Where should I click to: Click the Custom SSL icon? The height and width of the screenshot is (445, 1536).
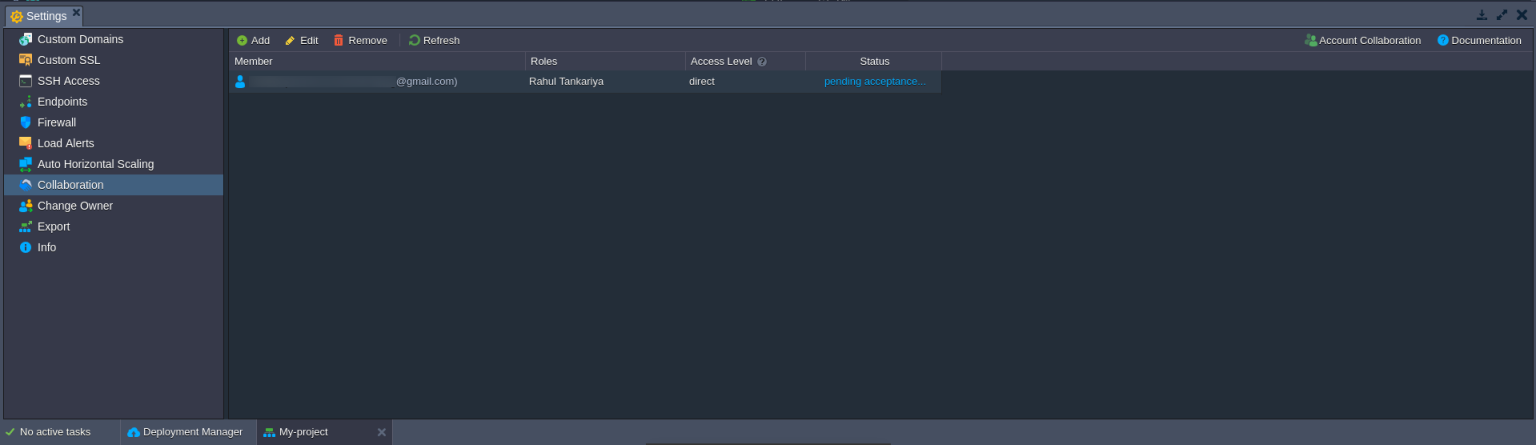(x=25, y=60)
